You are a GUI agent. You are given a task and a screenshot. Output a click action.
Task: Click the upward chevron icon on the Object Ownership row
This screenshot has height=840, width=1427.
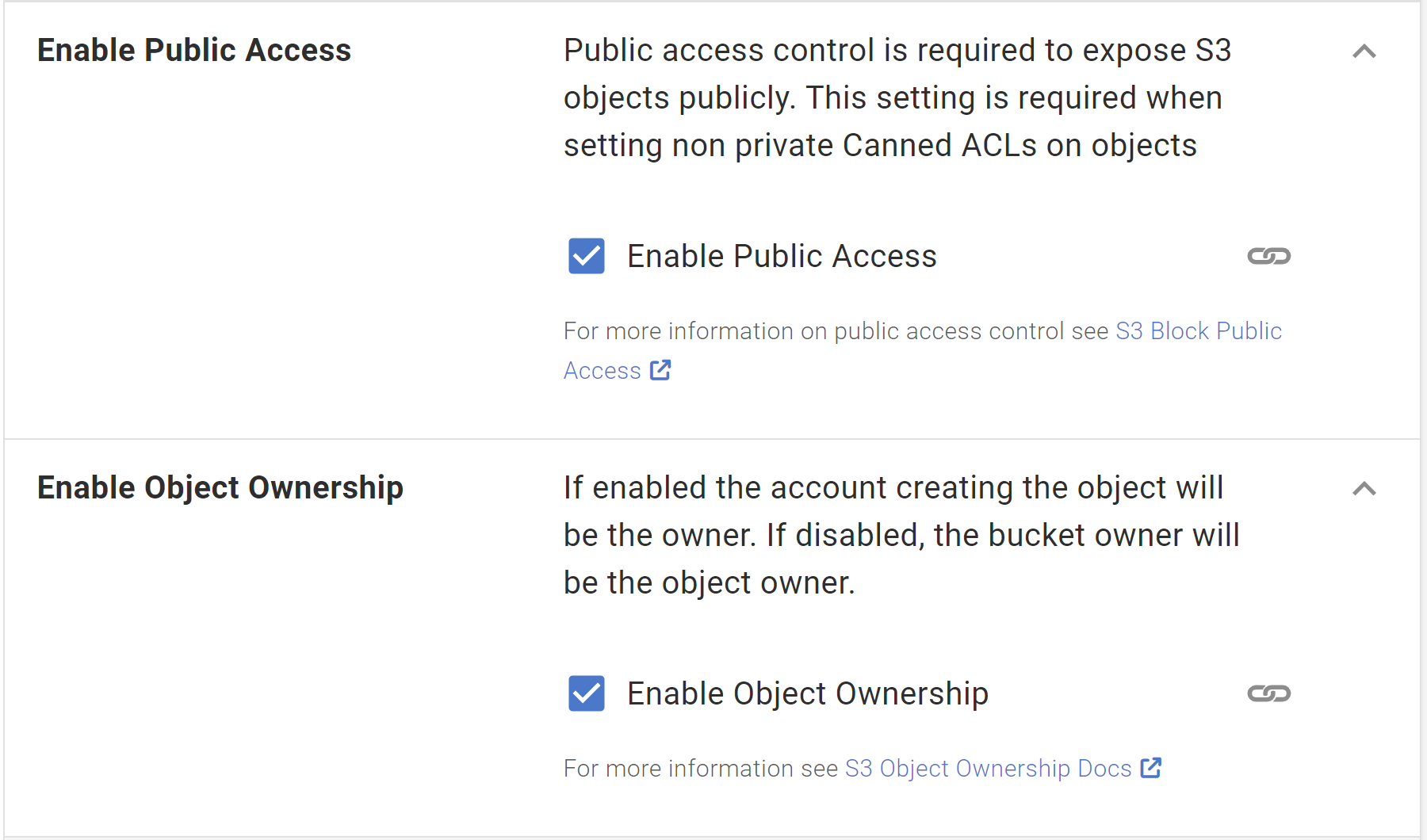(x=1364, y=489)
